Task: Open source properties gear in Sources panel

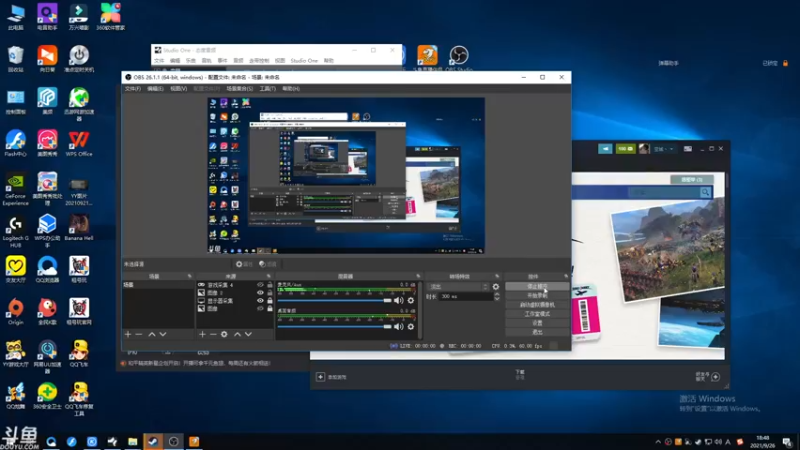Action: pyautogui.click(x=224, y=334)
